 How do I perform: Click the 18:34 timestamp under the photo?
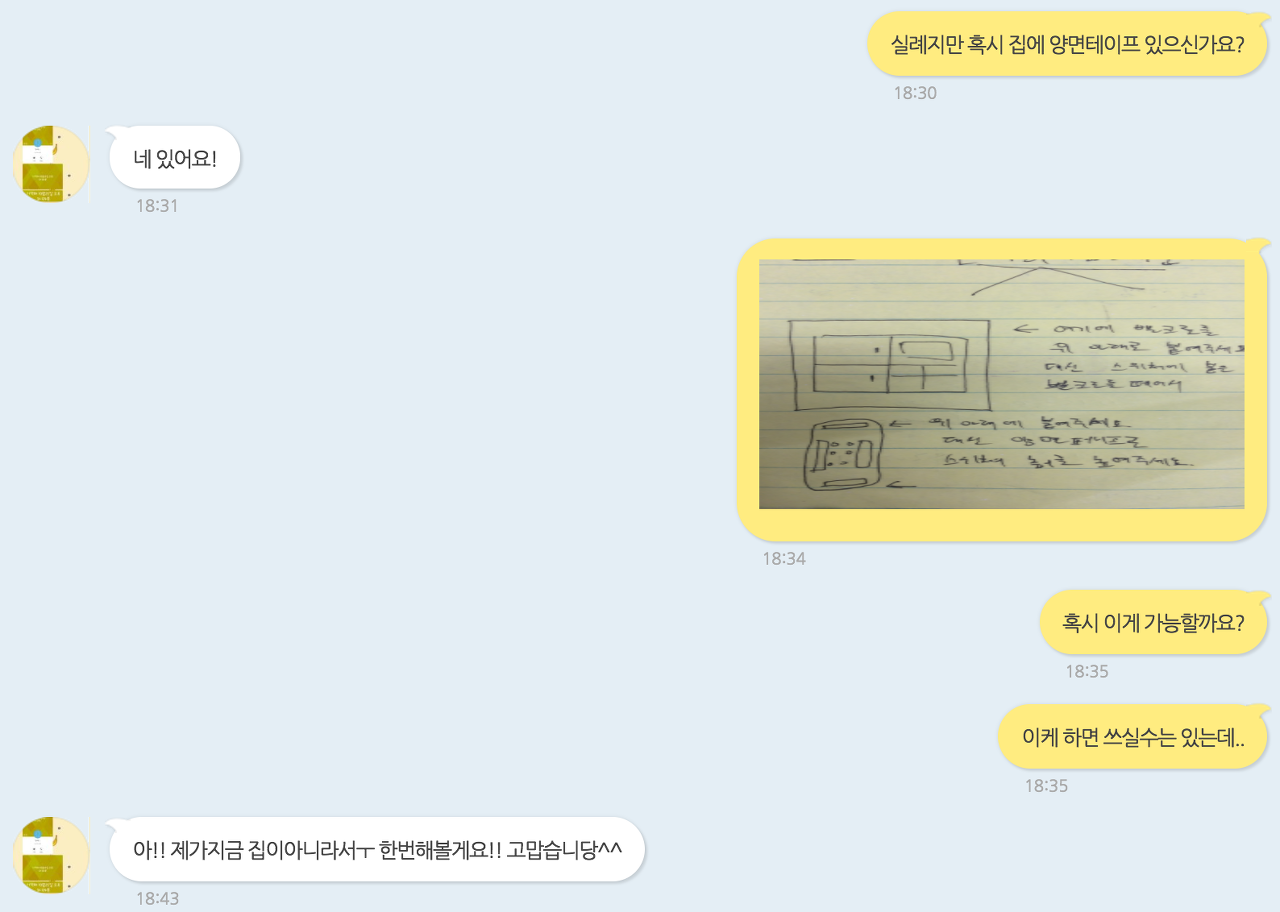[x=784, y=559]
